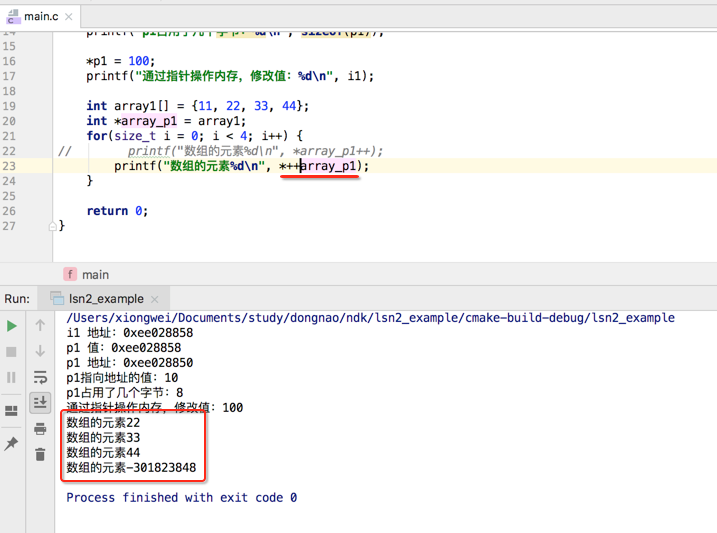Image resolution: width=717 pixels, height=533 pixels.
Task: Pin the lsn2_example run tab
Action: (x=11, y=443)
